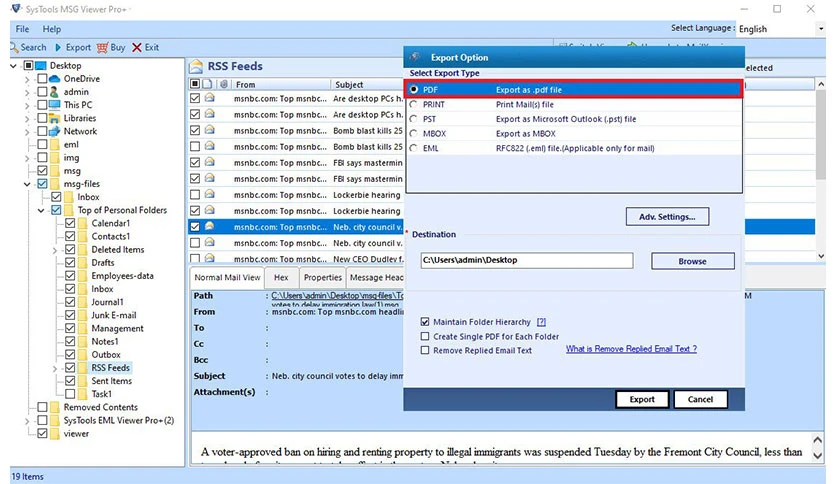Click the eml folder icon in tree
This screenshot has width=836, height=484.
[54, 144]
